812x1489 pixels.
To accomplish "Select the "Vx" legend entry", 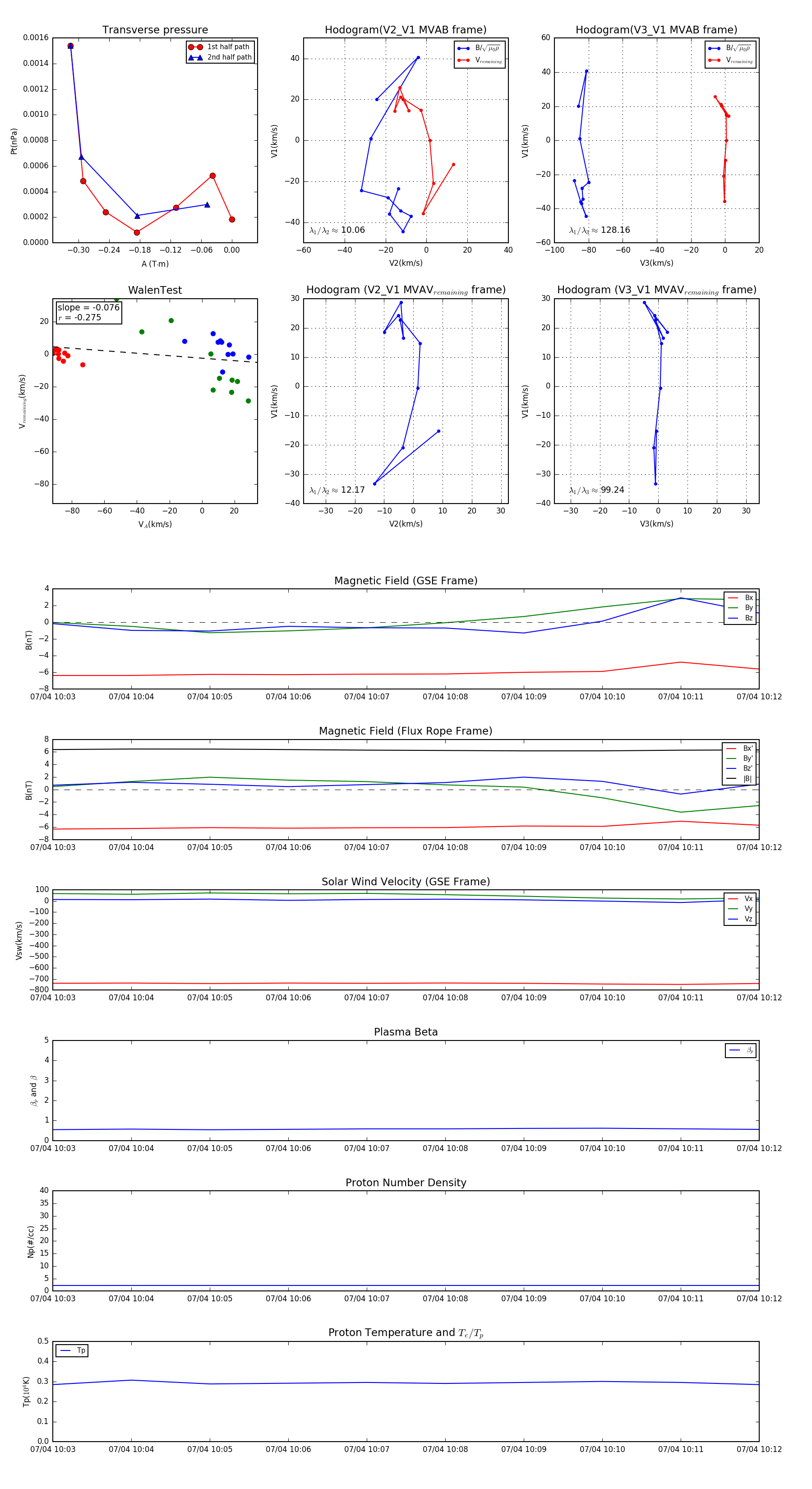I will click(x=740, y=899).
